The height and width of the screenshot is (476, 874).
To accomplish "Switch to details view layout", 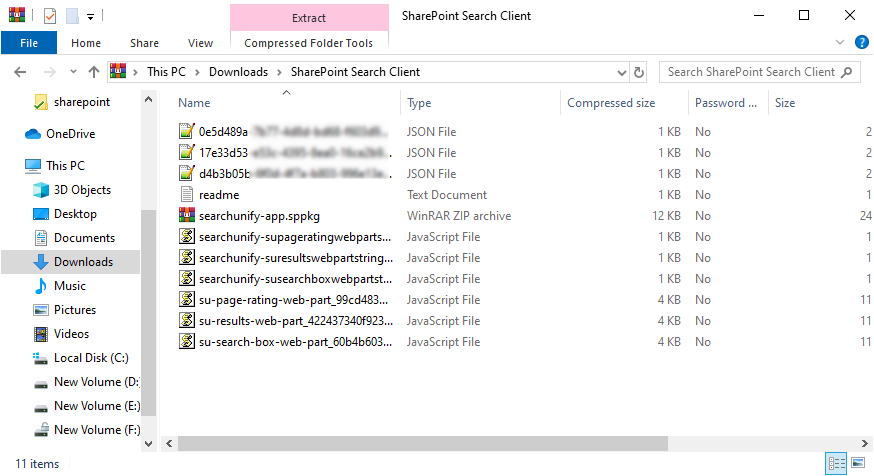I will point(835,464).
